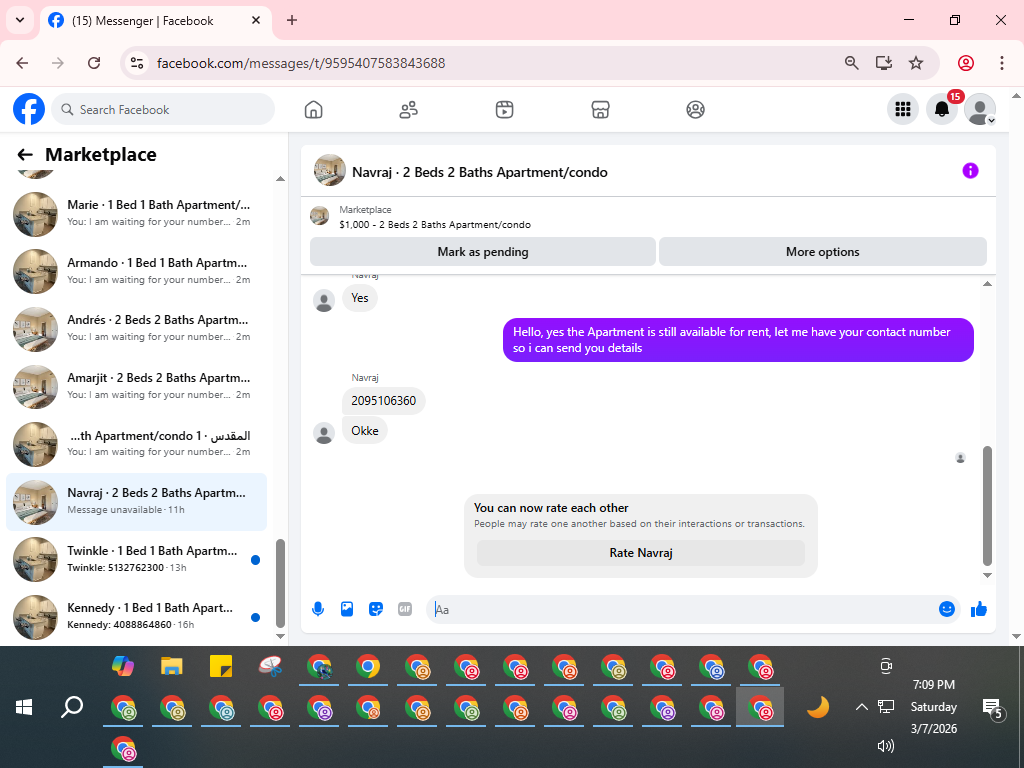
Task: Open Armando 1 Bed 1 Bath conversation
Action: pos(136,271)
